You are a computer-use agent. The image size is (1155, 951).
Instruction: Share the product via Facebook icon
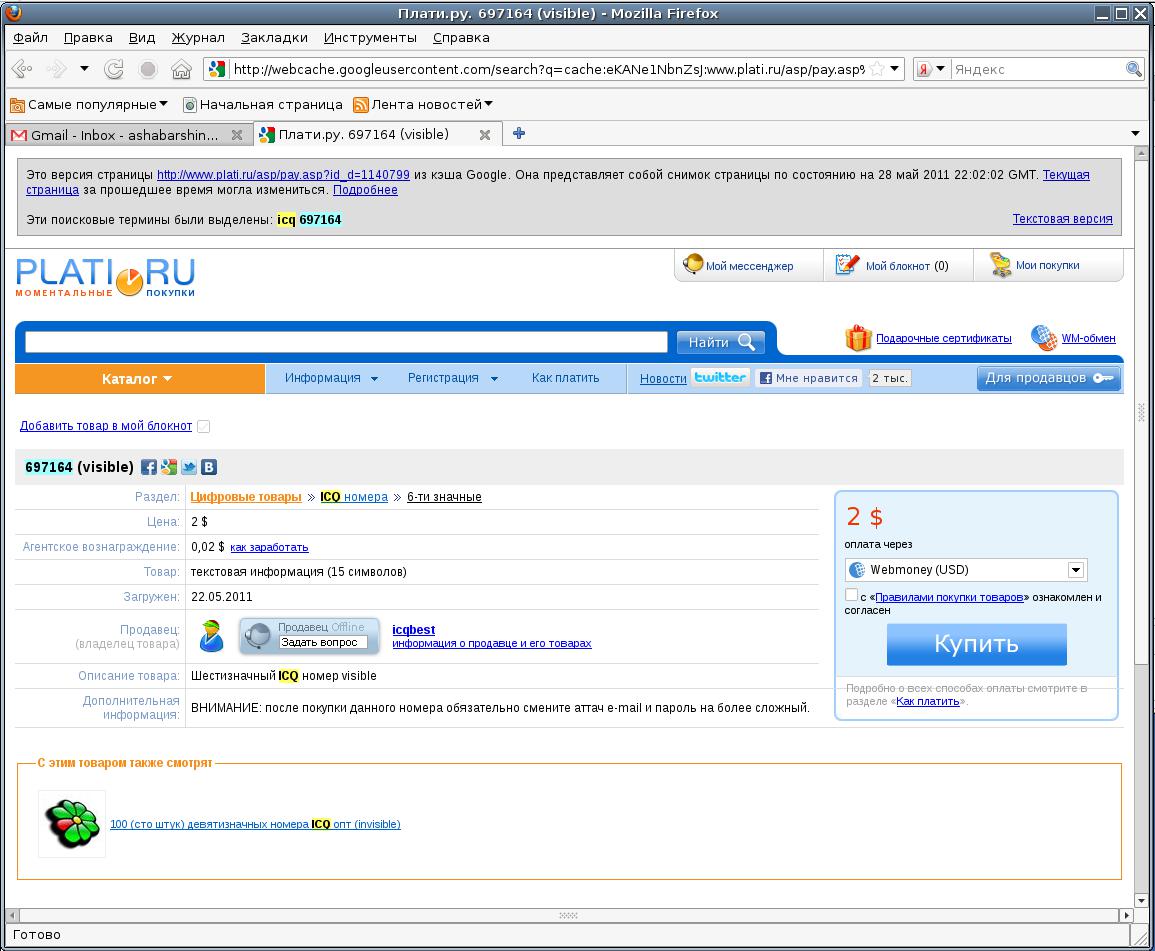tap(149, 467)
